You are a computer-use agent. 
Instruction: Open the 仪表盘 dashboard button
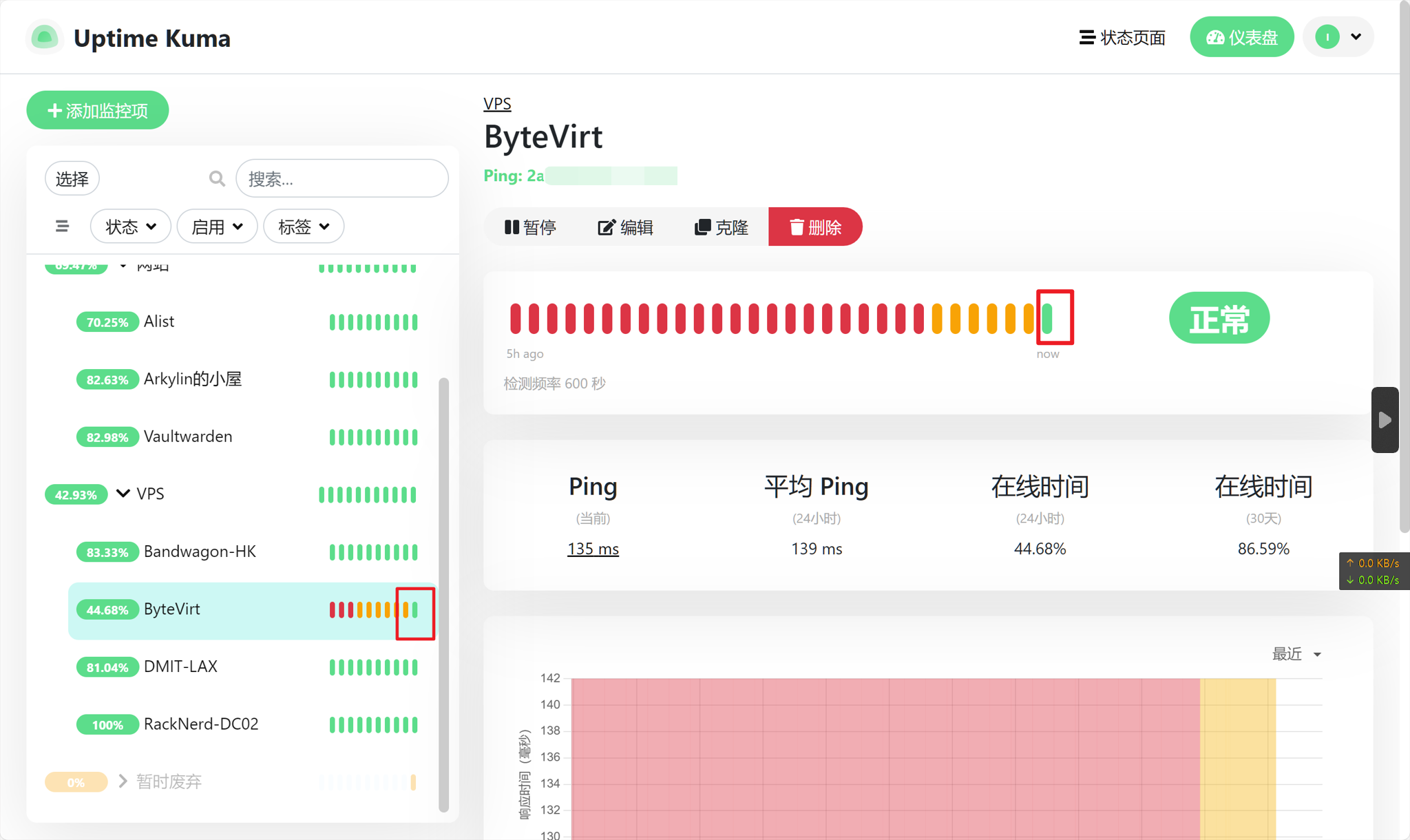pyautogui.click(x=1241, y=37)
